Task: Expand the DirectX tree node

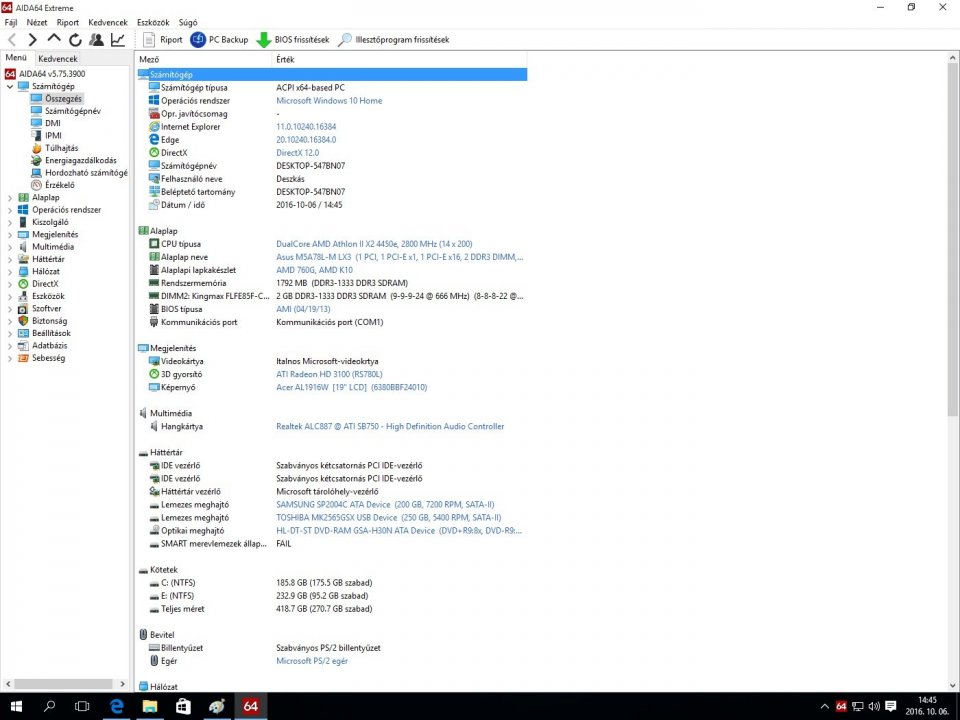Action: (10, 284)
